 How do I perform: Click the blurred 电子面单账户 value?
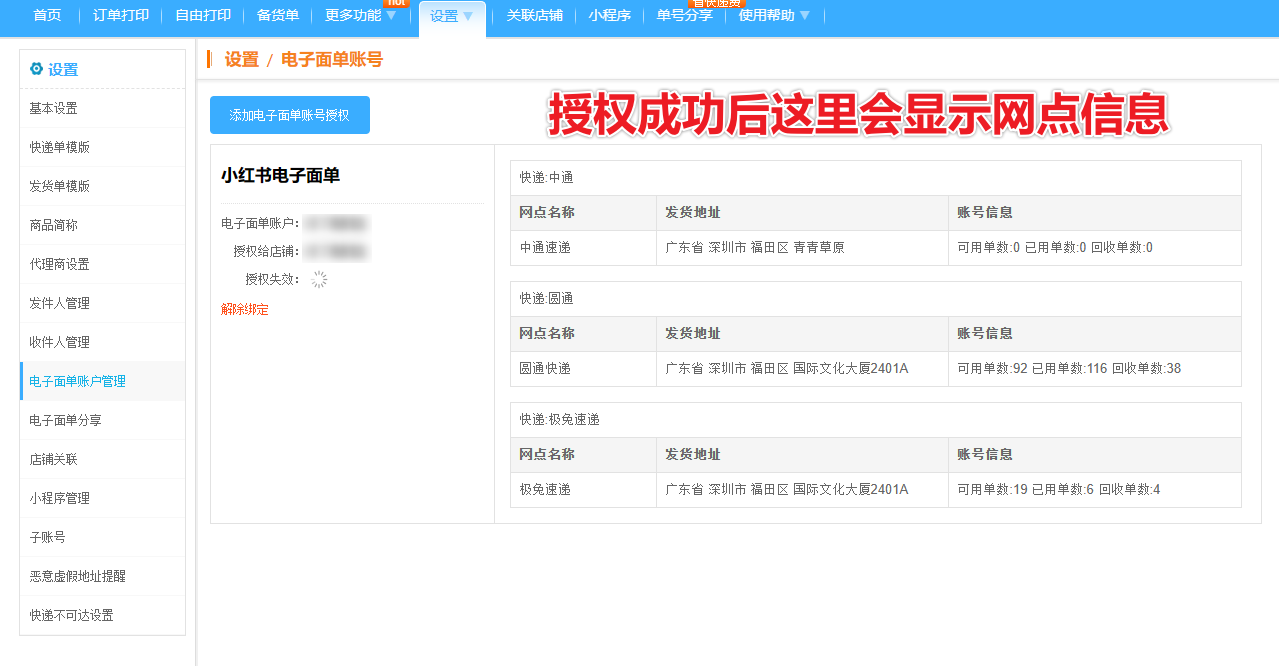tap(335, 223)
